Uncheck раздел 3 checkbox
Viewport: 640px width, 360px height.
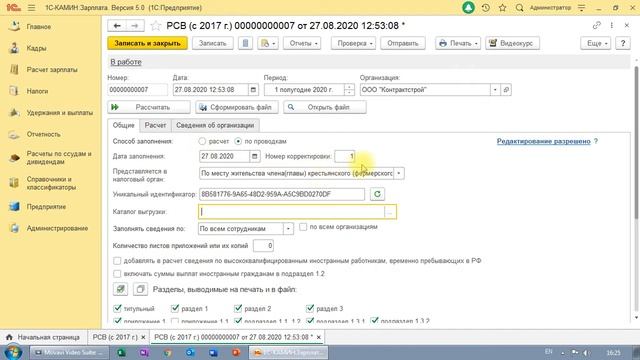310,308
